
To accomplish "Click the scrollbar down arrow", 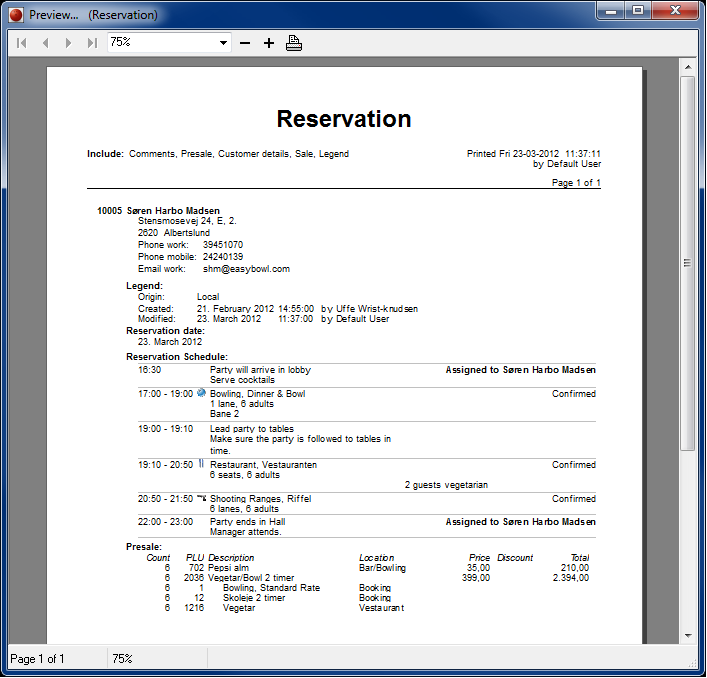I will click(x=688, y=635).
